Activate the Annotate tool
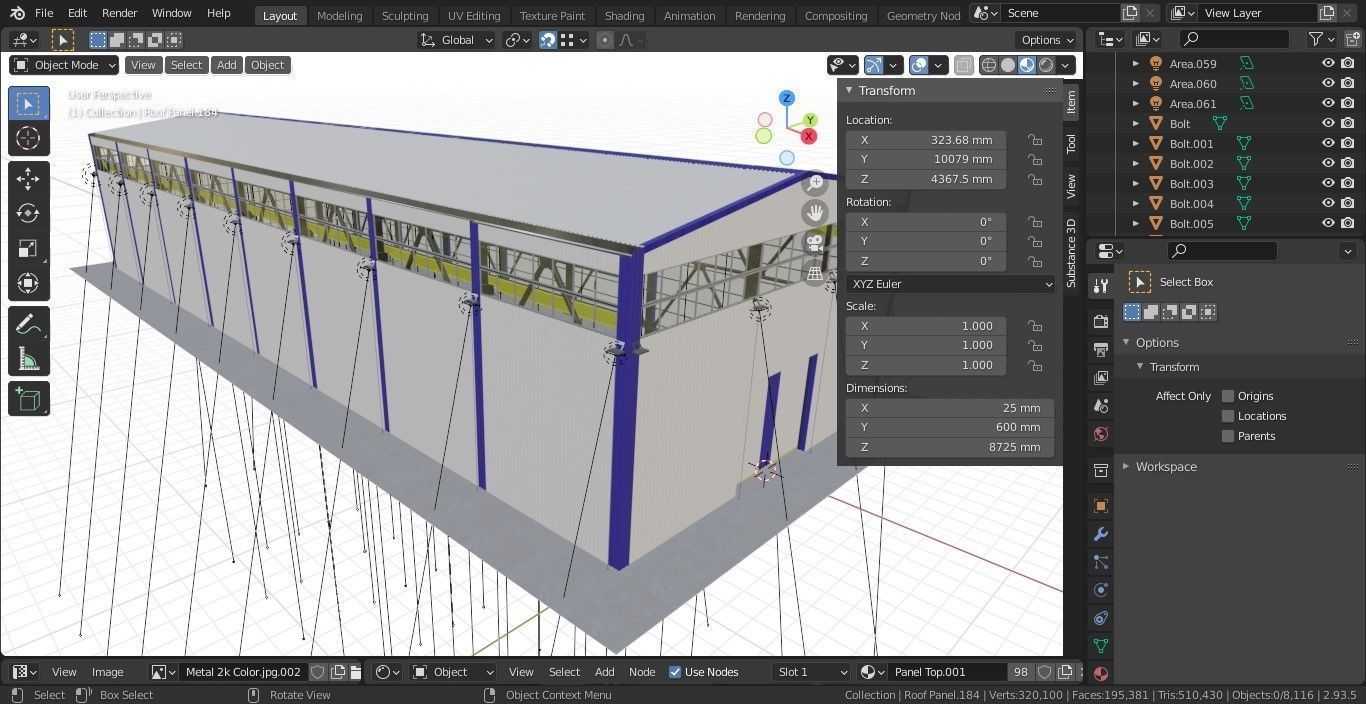Viewport: 1366px width, 704px height. tap(28, 321)
